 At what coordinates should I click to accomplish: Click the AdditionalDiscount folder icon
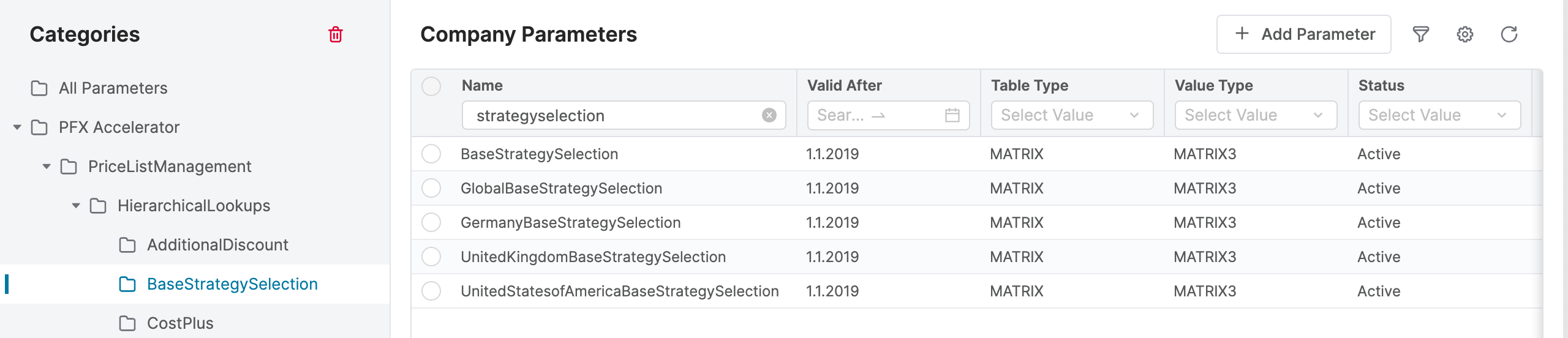pyautogui.click(x=127, y=245)
